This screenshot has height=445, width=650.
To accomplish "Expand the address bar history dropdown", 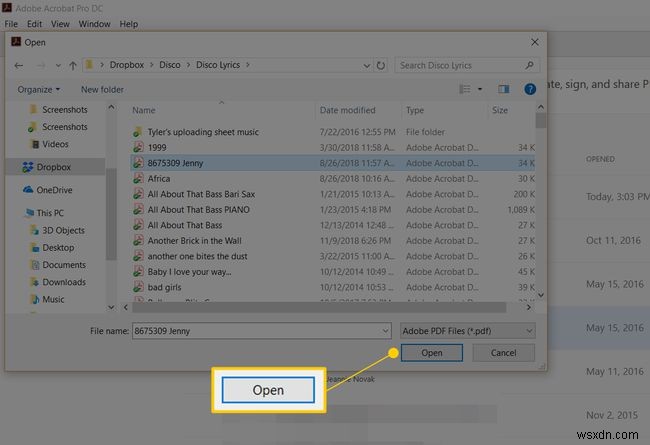I will pos(366,66).
